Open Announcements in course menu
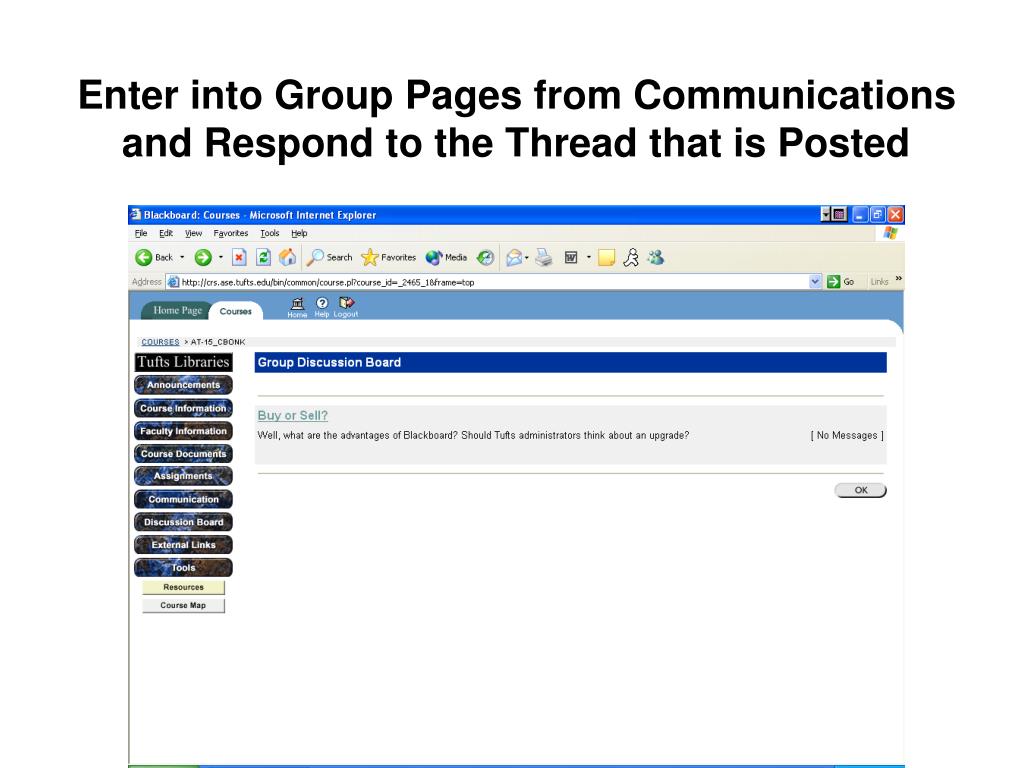 184,385
